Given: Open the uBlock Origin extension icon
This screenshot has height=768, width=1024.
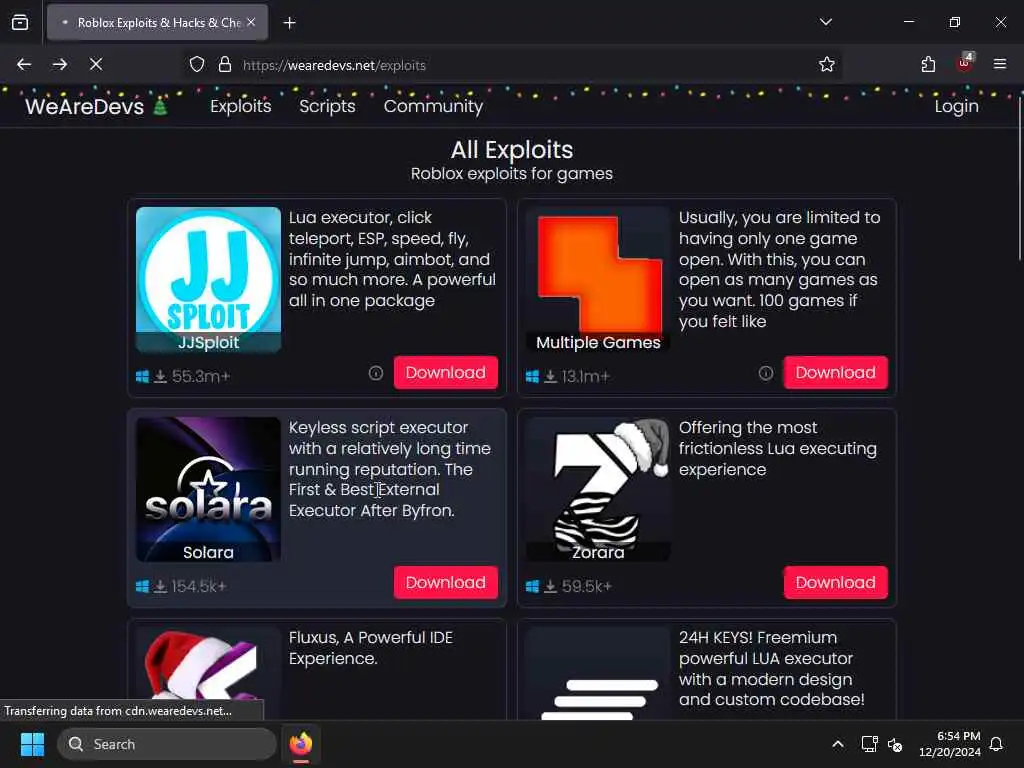Looking at the screenshot, I should click(965, 63).
